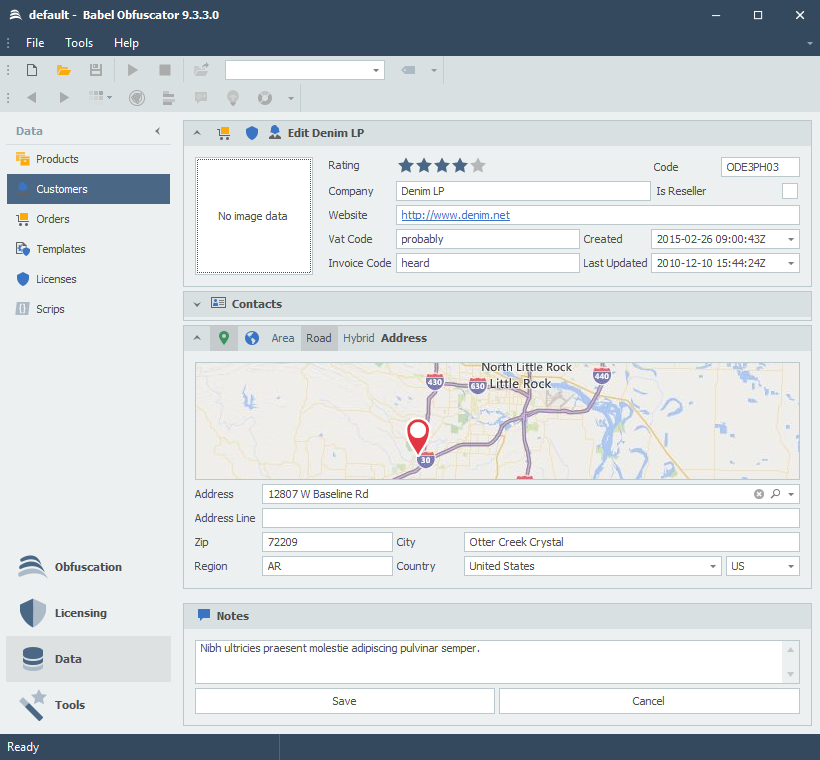This screenshot has height=760, width=820.
Task: Switch to the bottom Tools module
Action: click(88, 705)
